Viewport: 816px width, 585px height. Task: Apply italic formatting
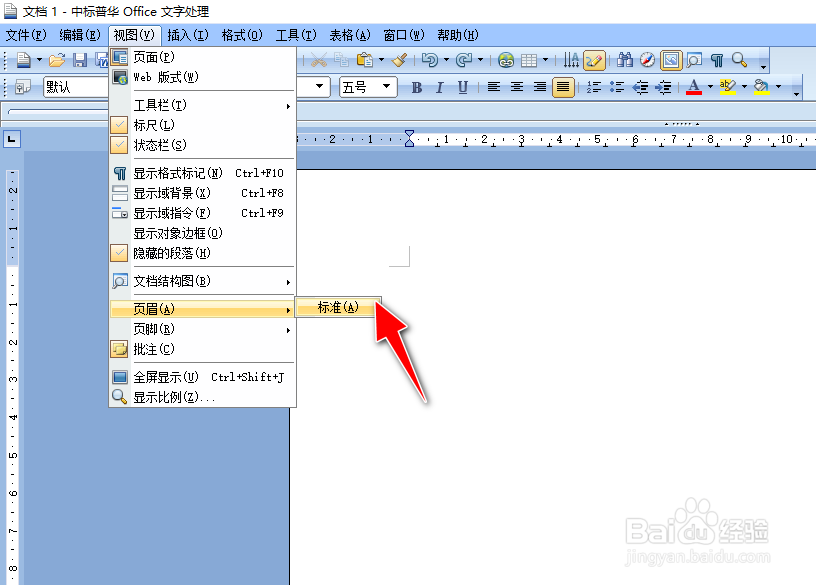[440, 87]
